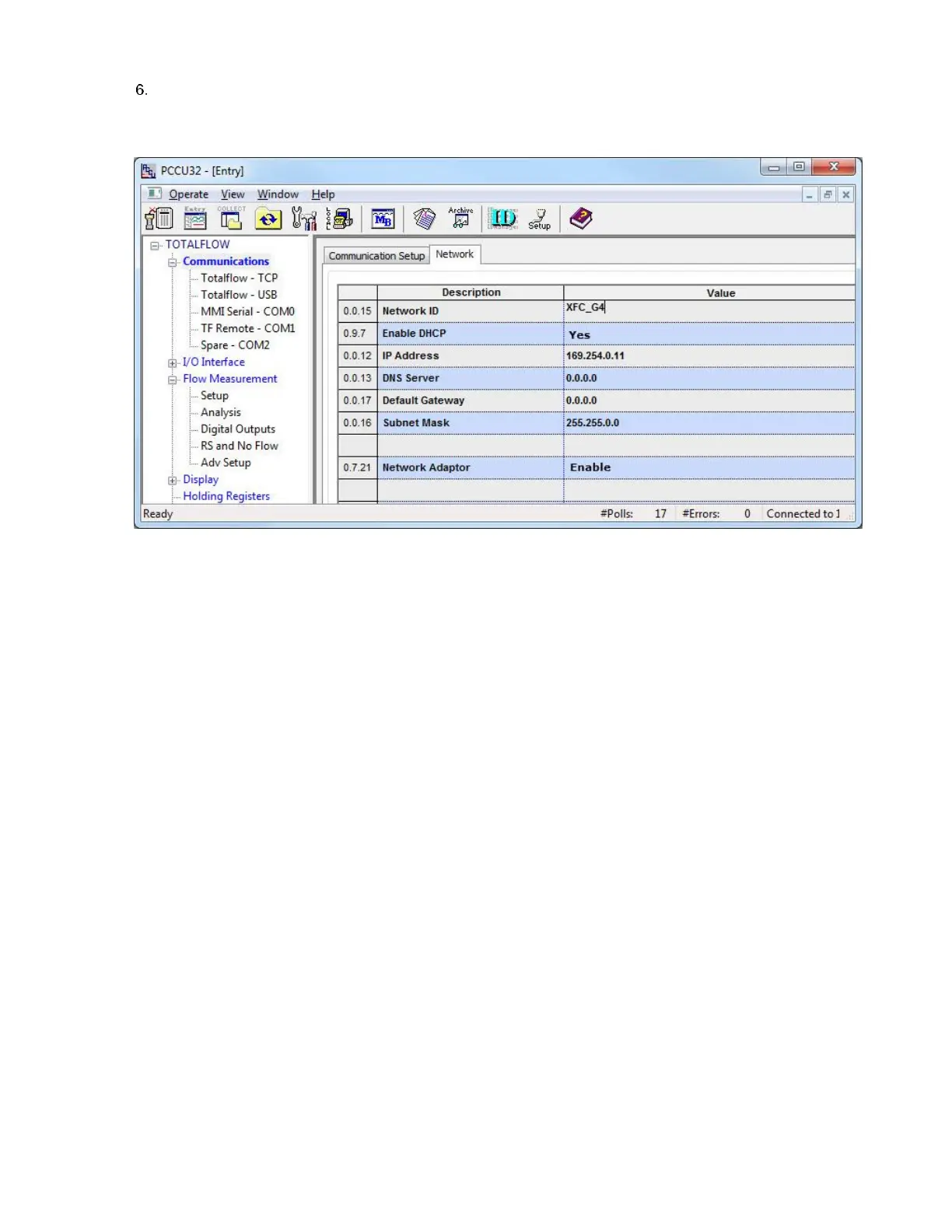
Task: Expand the Display tree branch
Action: click(x=173, y=481)
